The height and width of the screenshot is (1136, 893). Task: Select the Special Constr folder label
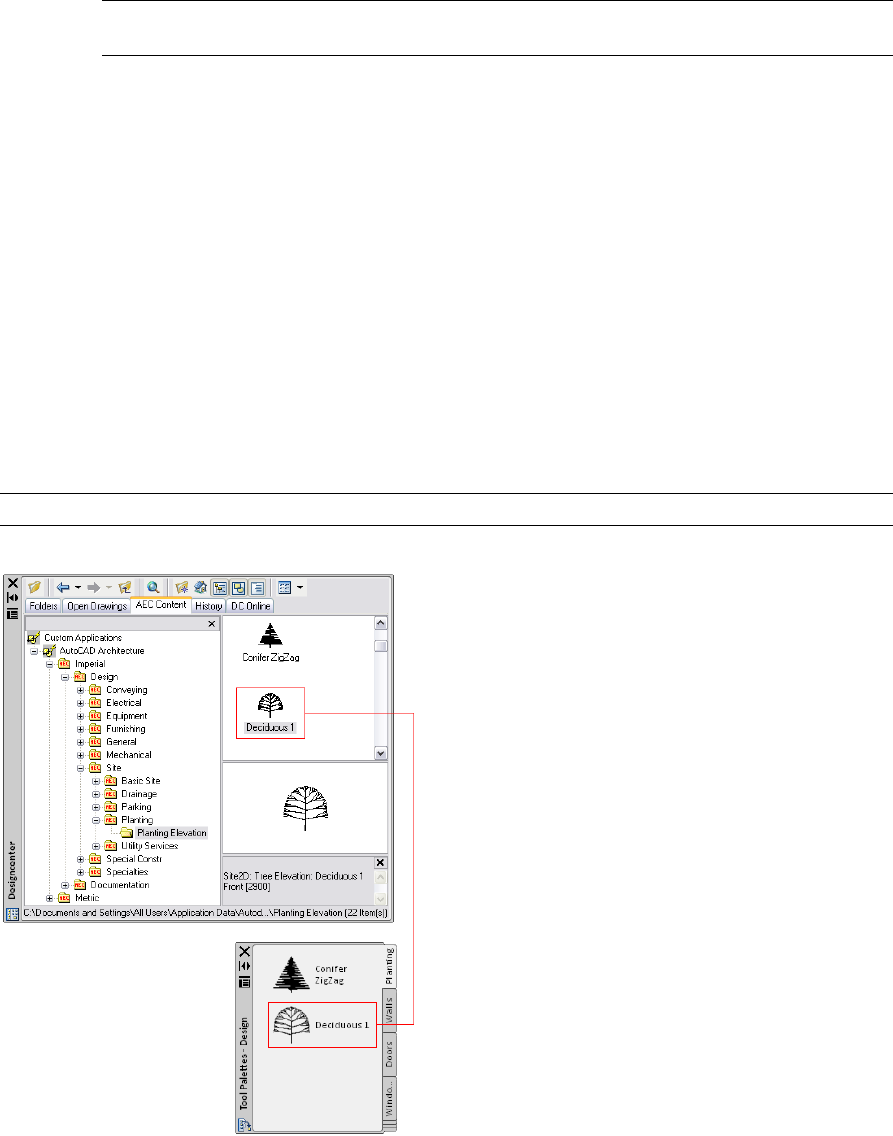[134, 859]
